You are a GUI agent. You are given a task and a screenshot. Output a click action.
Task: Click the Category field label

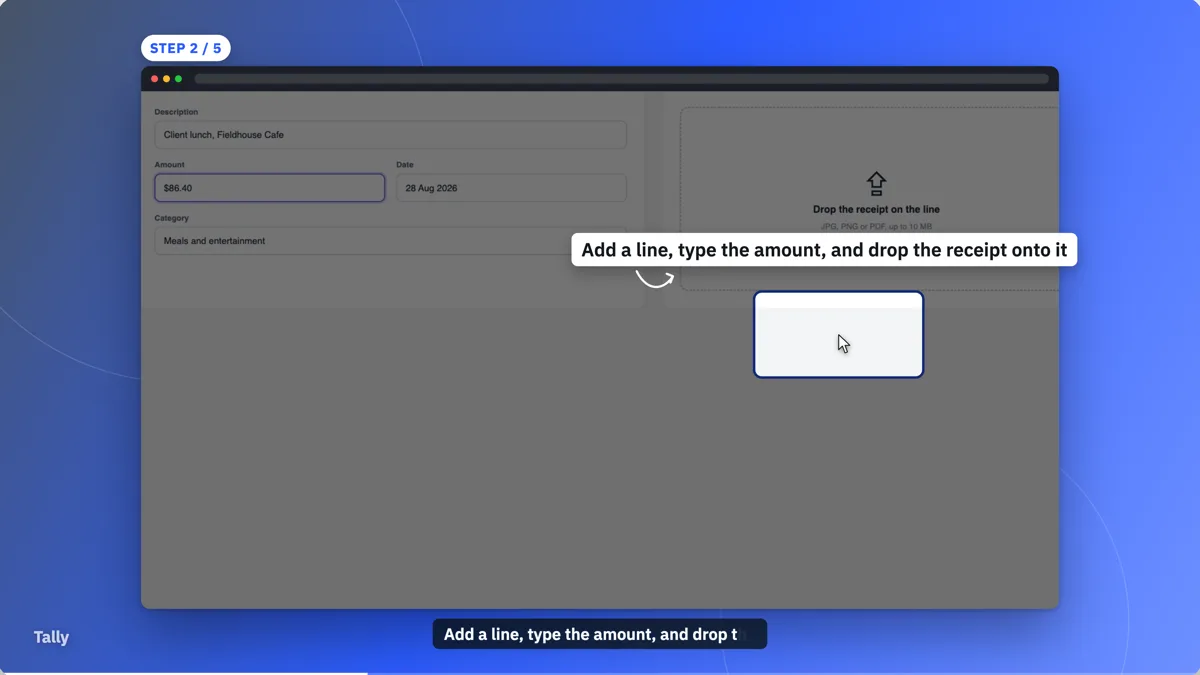coord(171,218)
